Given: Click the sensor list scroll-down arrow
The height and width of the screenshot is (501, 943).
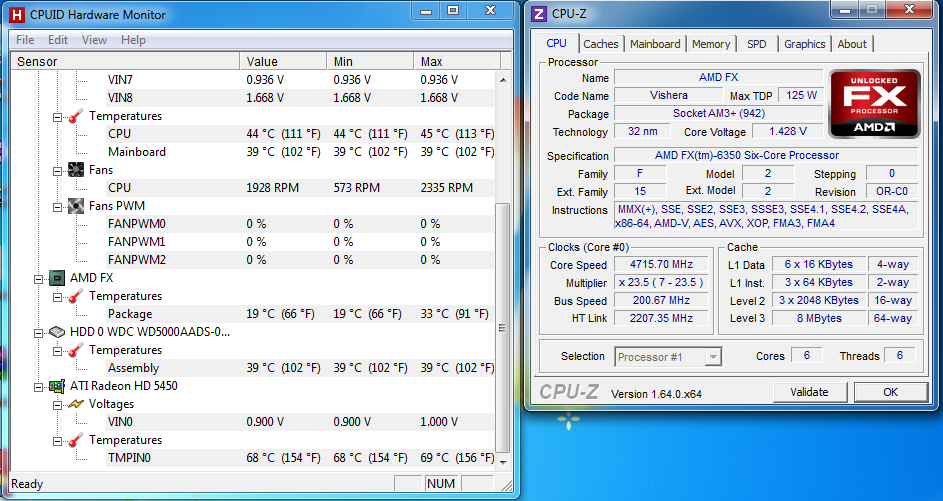Looking at the screenshot, I should pos(503,460).
